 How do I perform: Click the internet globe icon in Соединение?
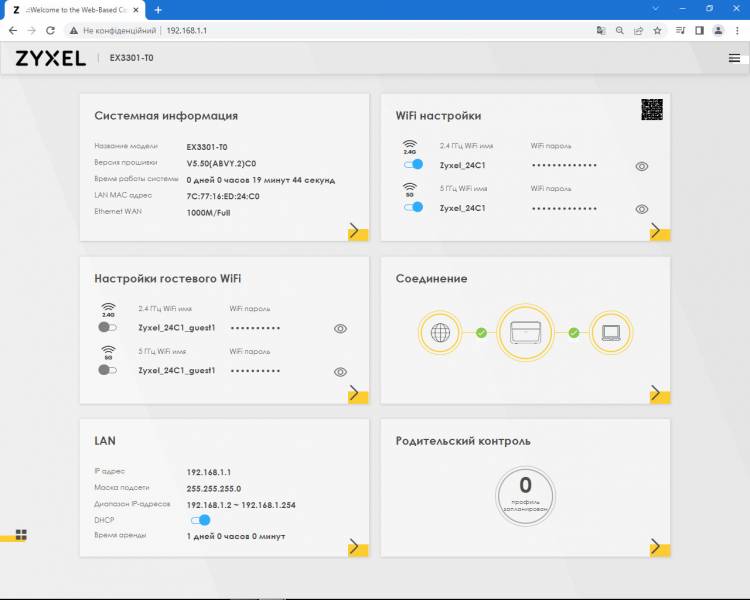coord(440,332)
